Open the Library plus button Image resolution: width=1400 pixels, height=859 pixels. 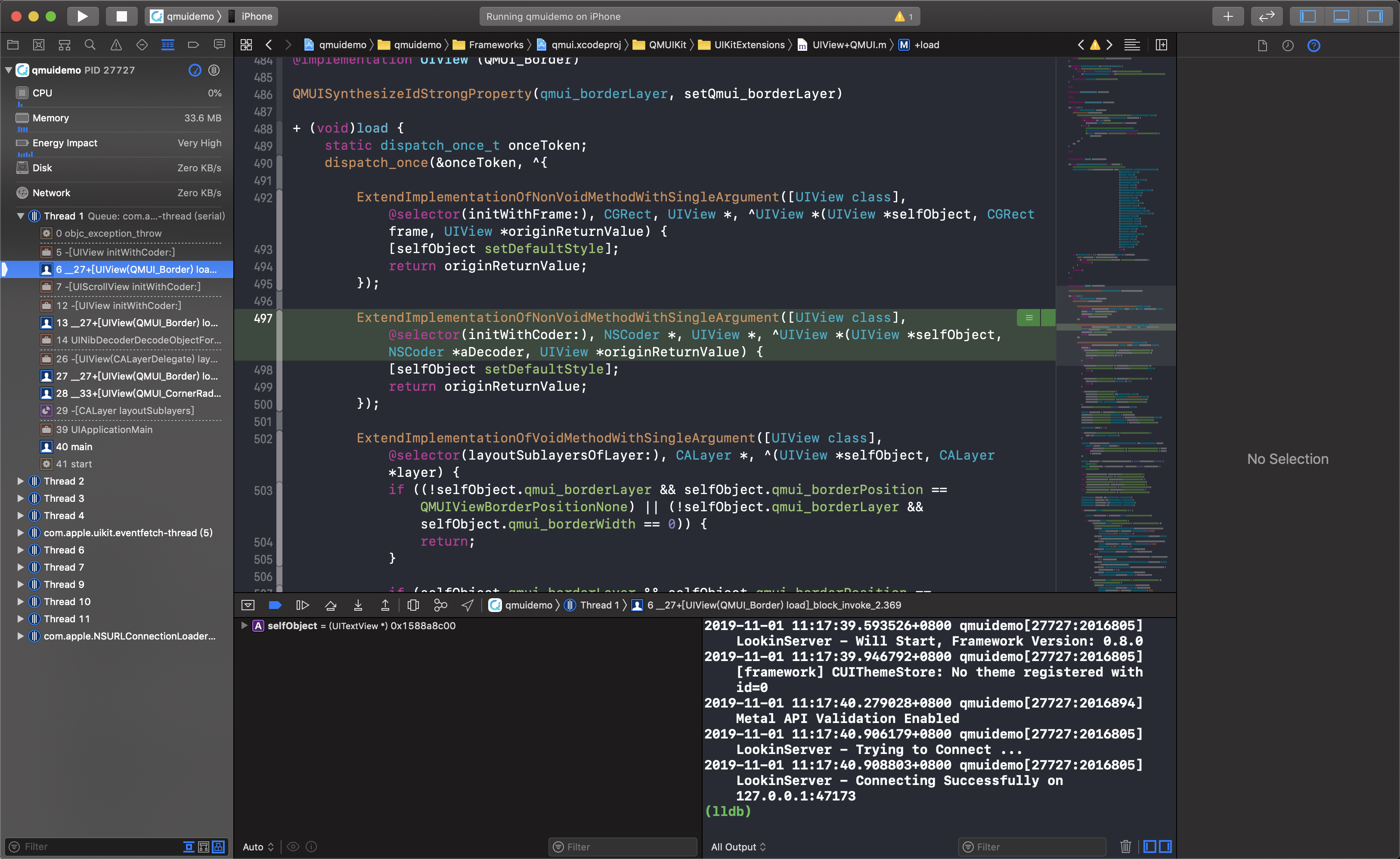(x=1227, y=16)
